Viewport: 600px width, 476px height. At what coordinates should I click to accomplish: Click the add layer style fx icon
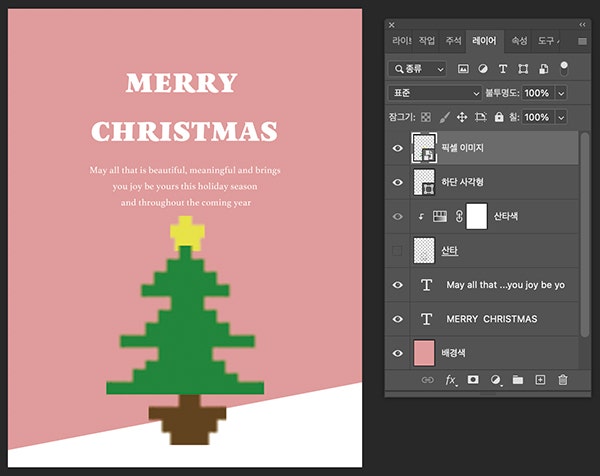coord(451,380)
